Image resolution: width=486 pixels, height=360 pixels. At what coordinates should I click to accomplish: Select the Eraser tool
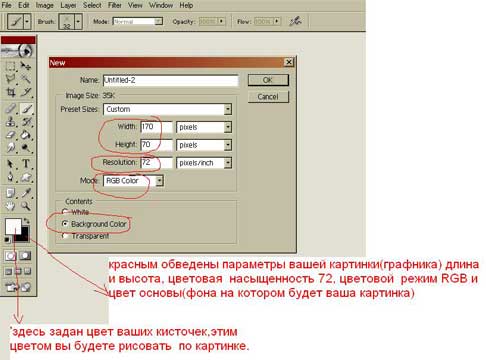tap(11, 135)
